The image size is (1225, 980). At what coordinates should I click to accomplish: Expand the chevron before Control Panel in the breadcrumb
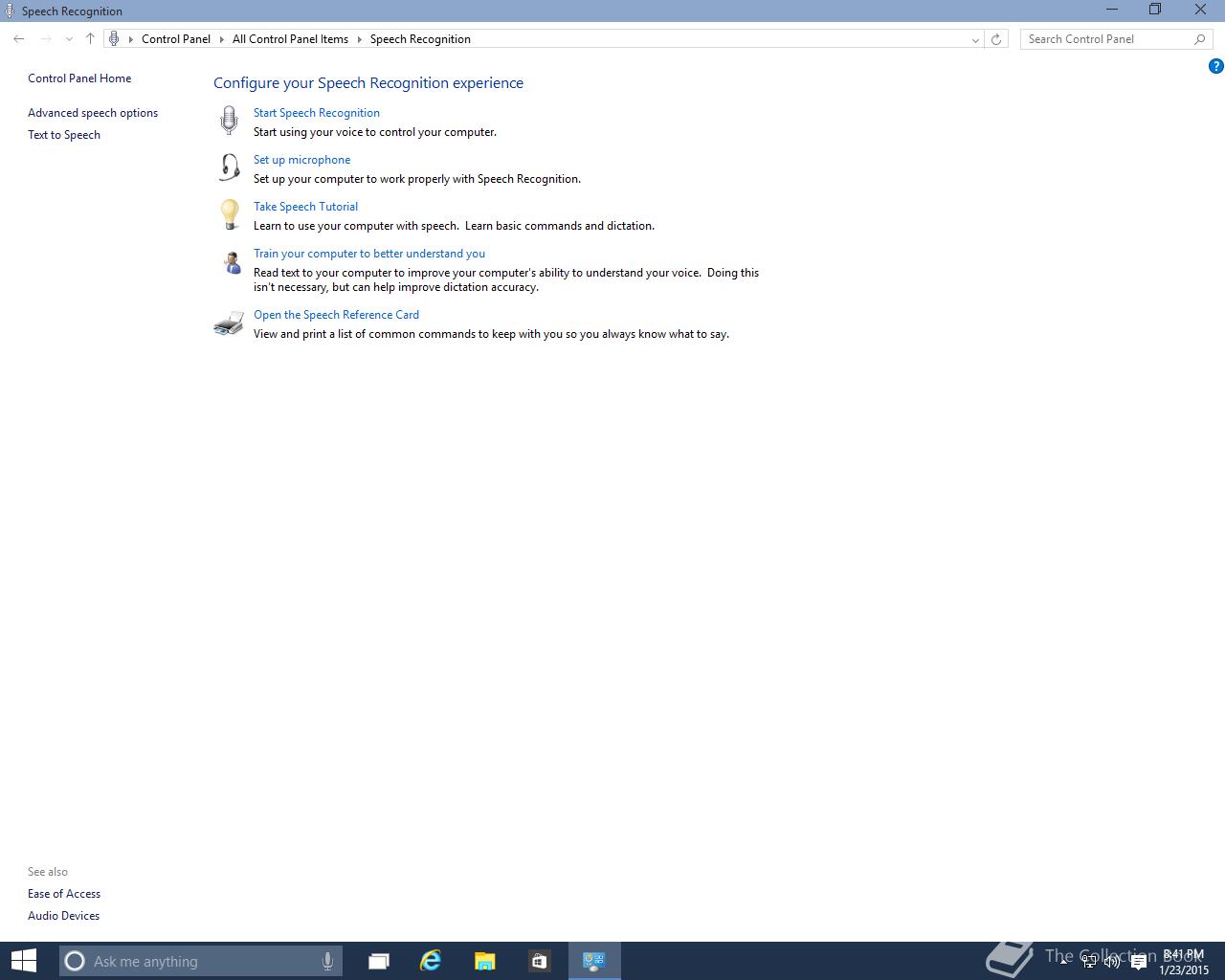click(x=131, y=39)
